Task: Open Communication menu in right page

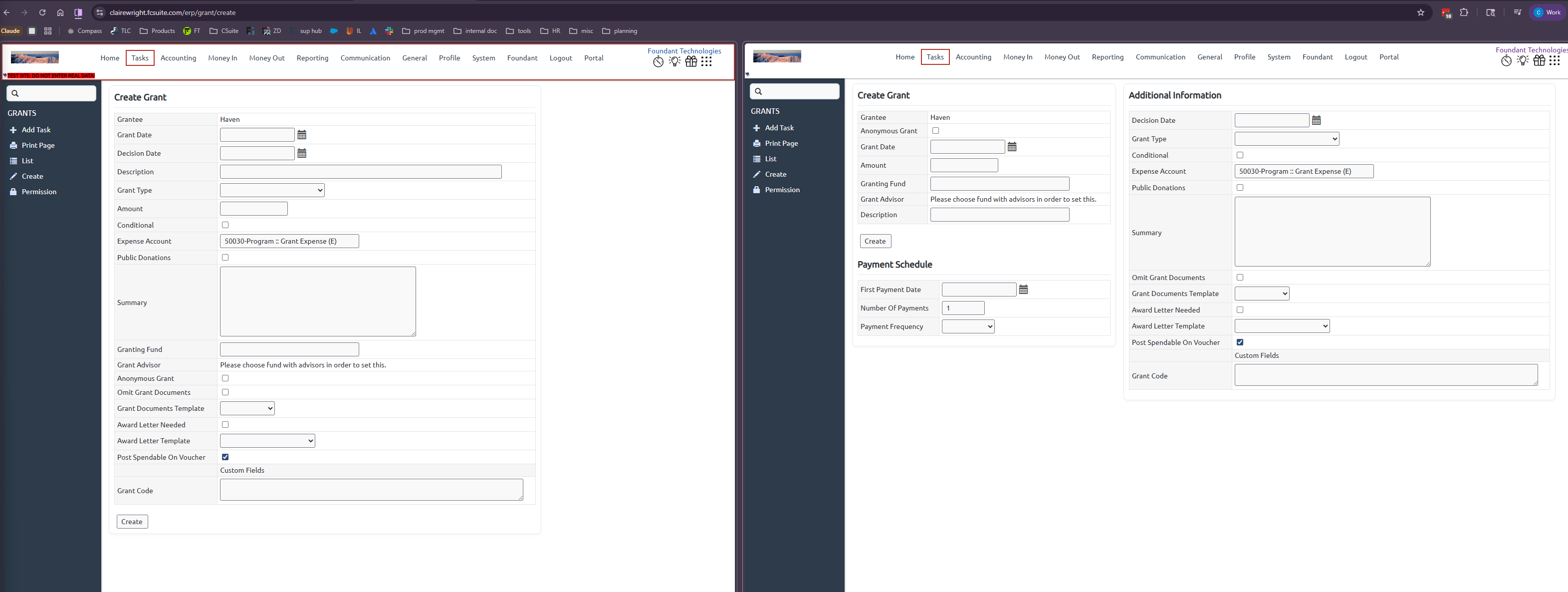Action: (x=1160, y=57)
